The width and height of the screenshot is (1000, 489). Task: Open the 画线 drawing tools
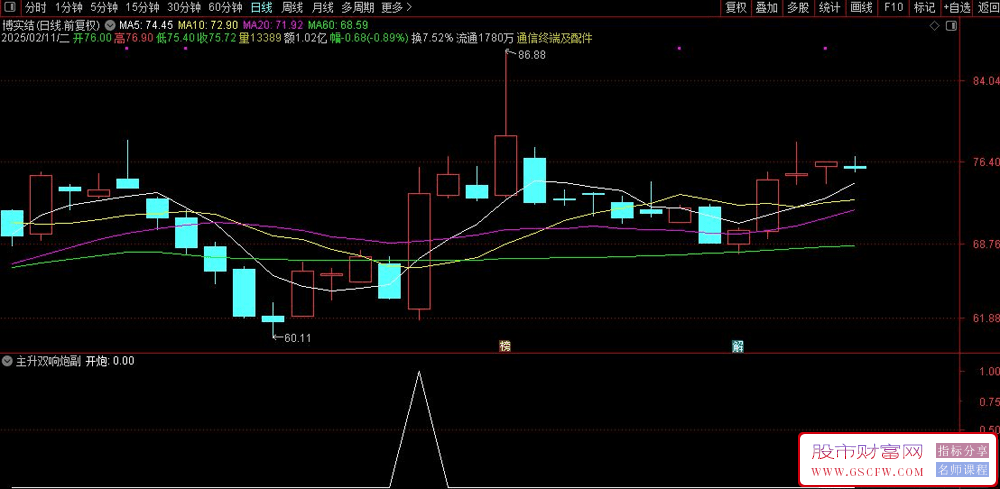click(860, 7)
